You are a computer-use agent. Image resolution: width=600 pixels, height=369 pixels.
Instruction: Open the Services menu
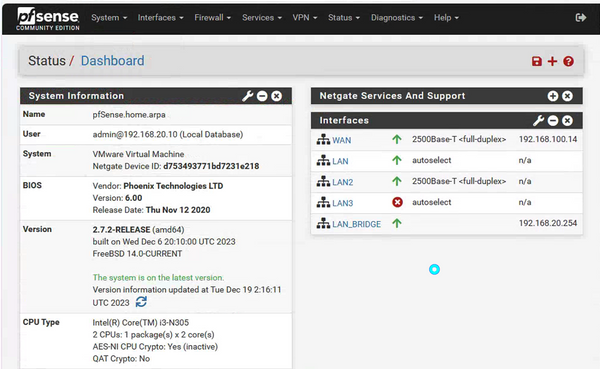coord(262,18)
